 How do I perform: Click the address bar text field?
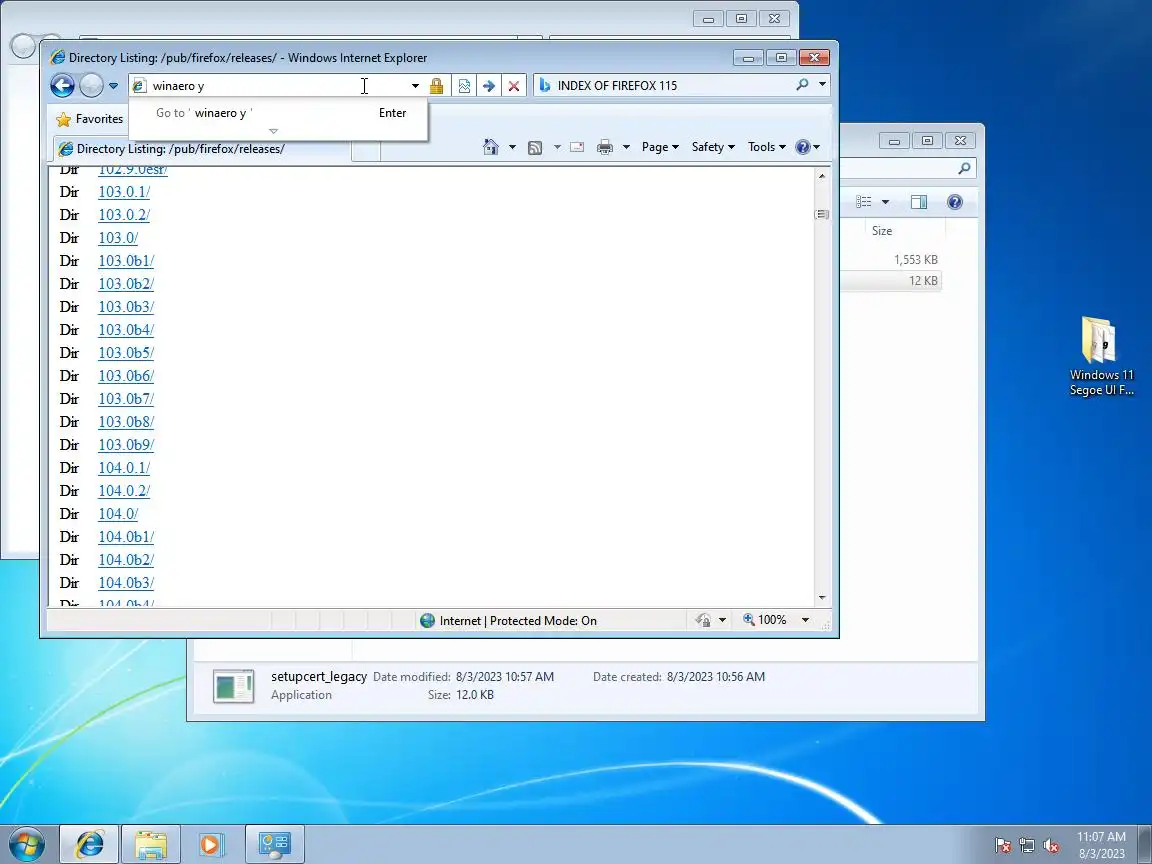(x=268, y=86)
